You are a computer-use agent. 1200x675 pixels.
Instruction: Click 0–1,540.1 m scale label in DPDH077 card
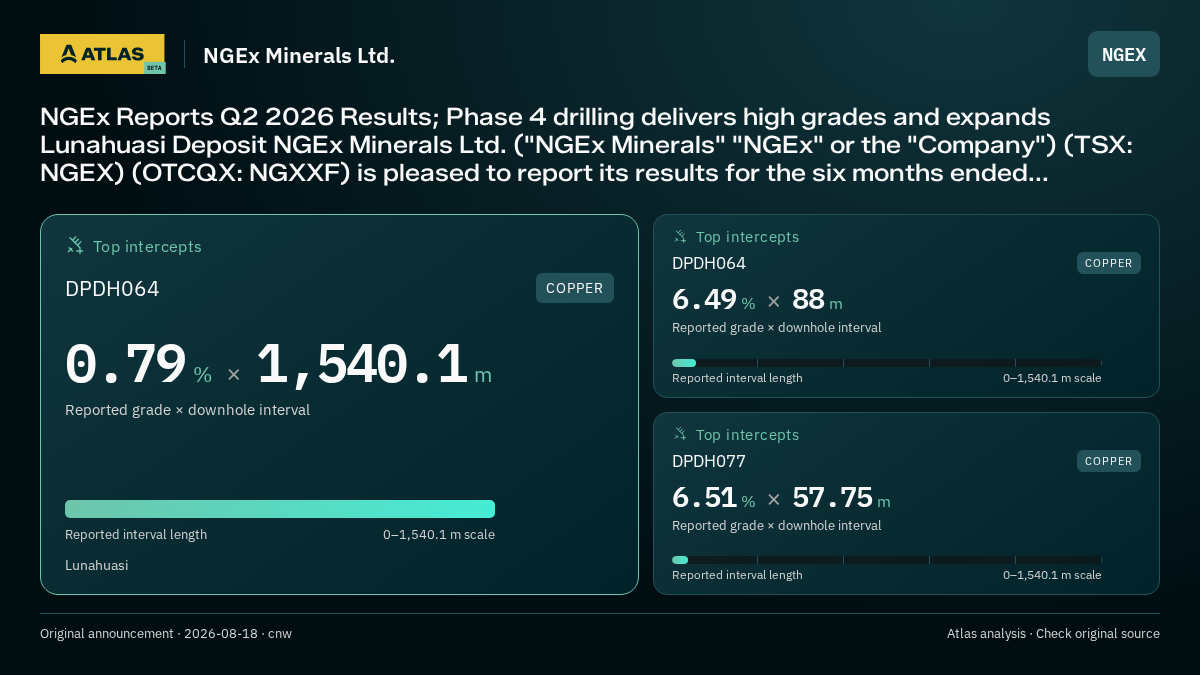[x=1052, y=575]
